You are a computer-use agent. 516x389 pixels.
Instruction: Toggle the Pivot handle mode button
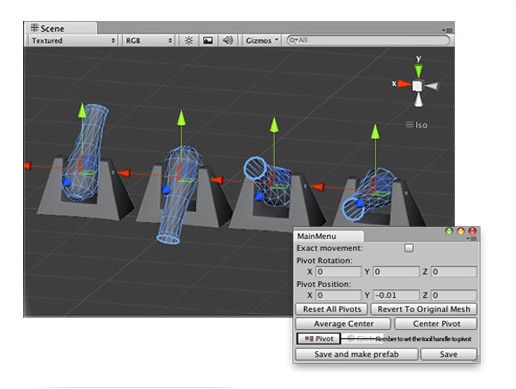coord(318,339)
